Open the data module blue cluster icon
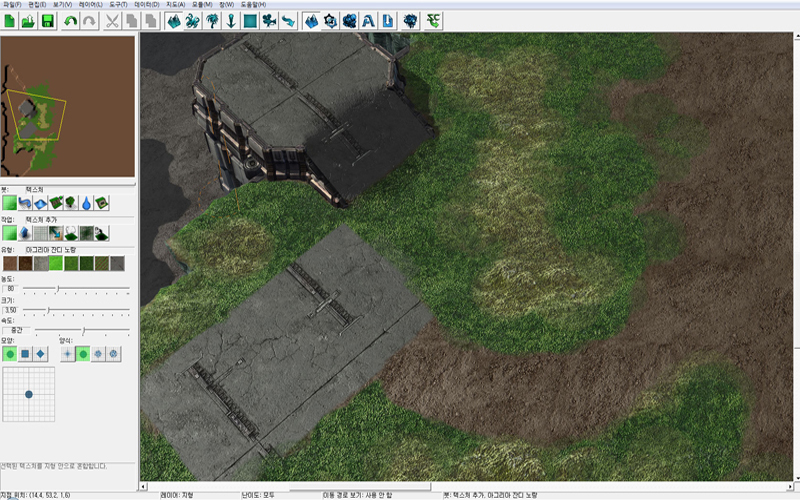The width and height of the screenshot is (800, 500). coord(349,21)
